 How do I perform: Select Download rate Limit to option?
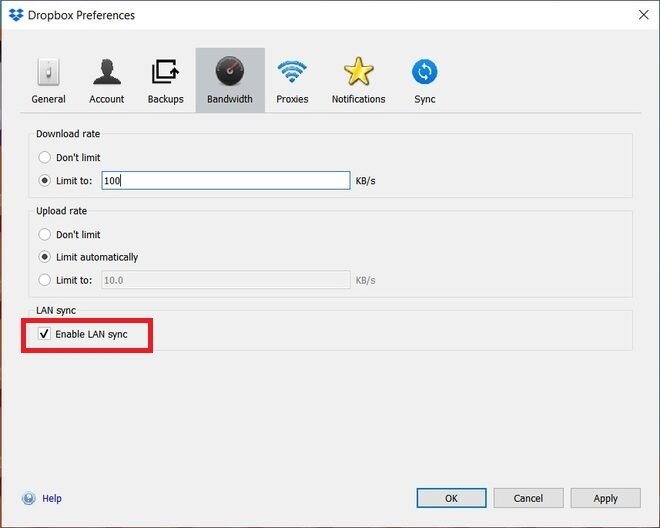click(x=44, y=181)
